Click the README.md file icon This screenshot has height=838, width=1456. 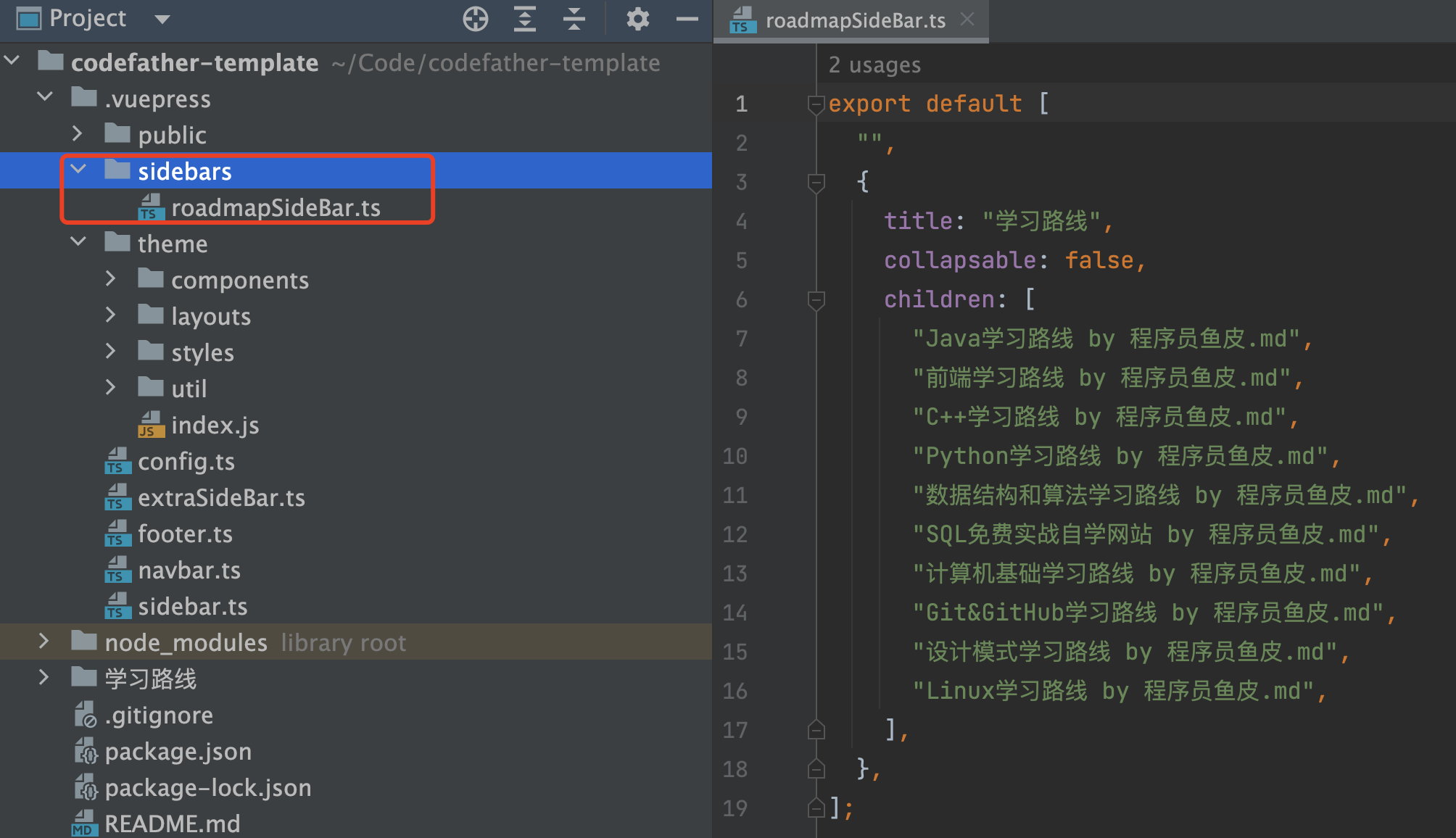click(x=84, y=824)
